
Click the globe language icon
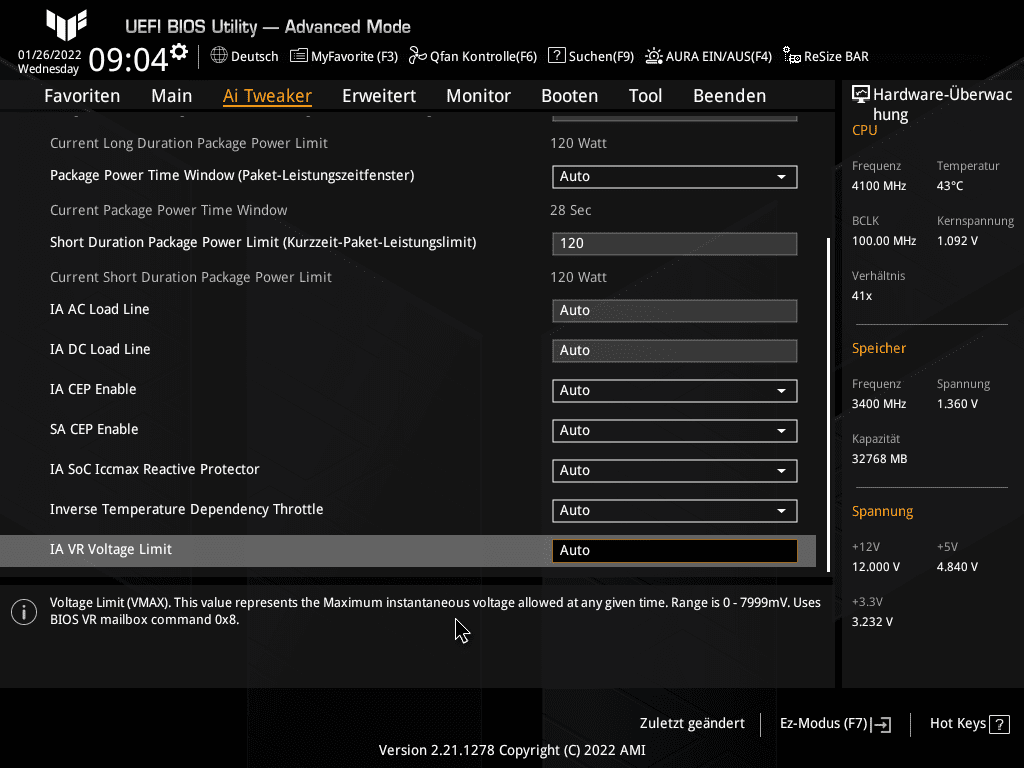[x=219, y=56]
